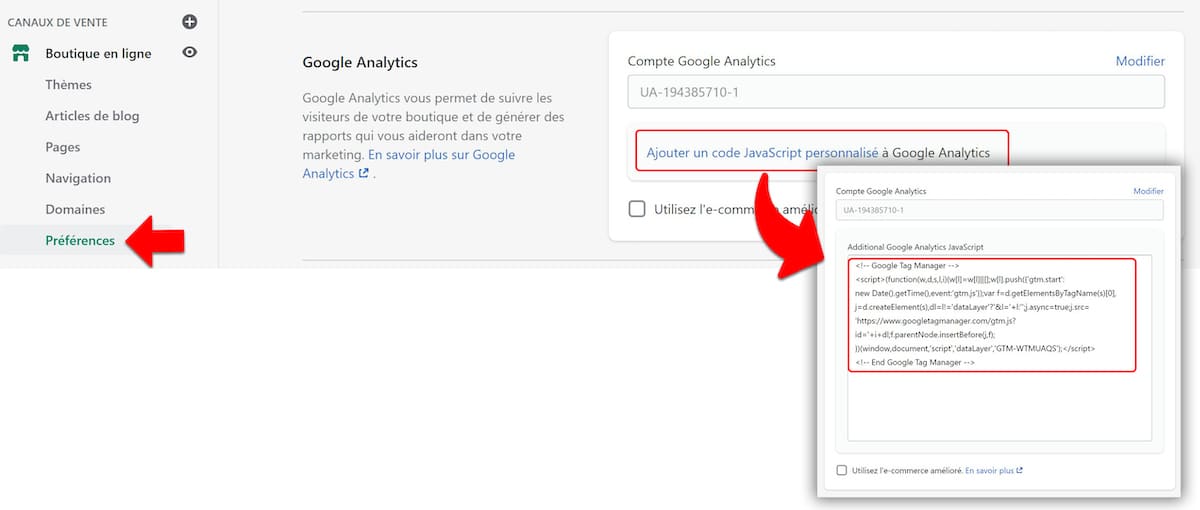Open En savoir plus sur Google Analytics link
Image resolution: width=1200 pixels, height=510 pixels.
[441, 155]
